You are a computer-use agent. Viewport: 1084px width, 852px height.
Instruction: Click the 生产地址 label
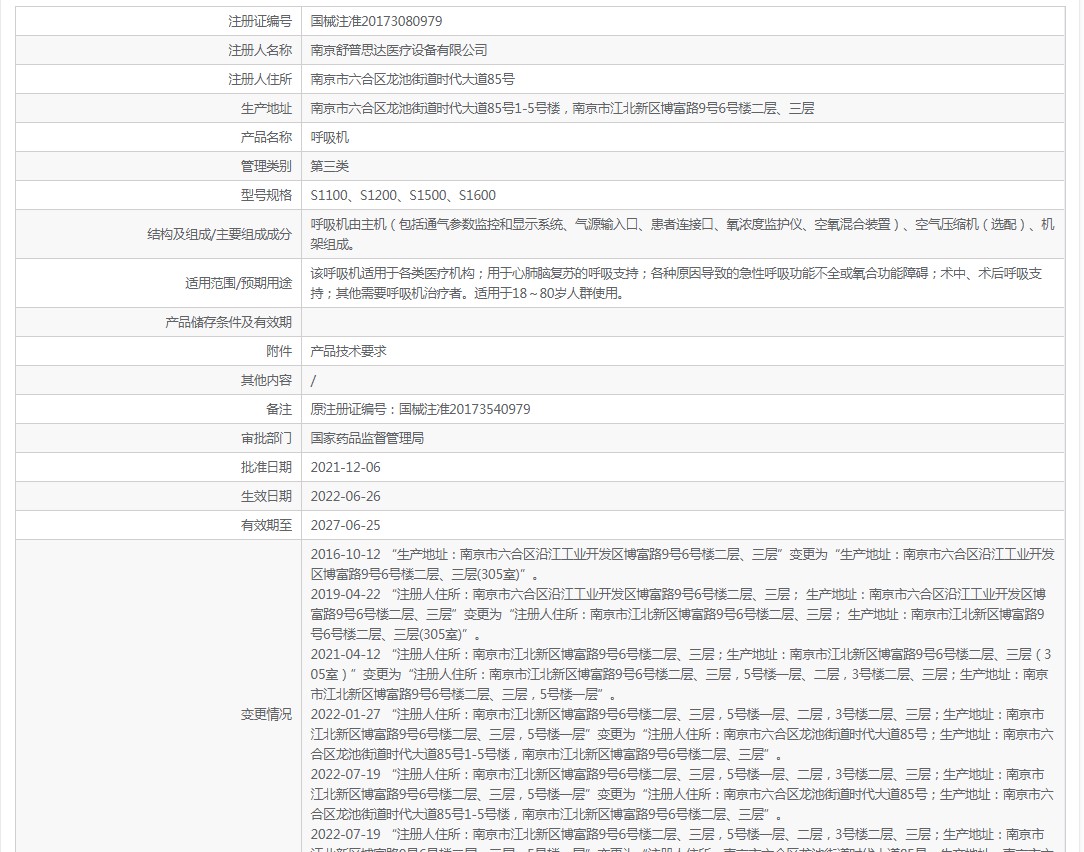[266, 109]
